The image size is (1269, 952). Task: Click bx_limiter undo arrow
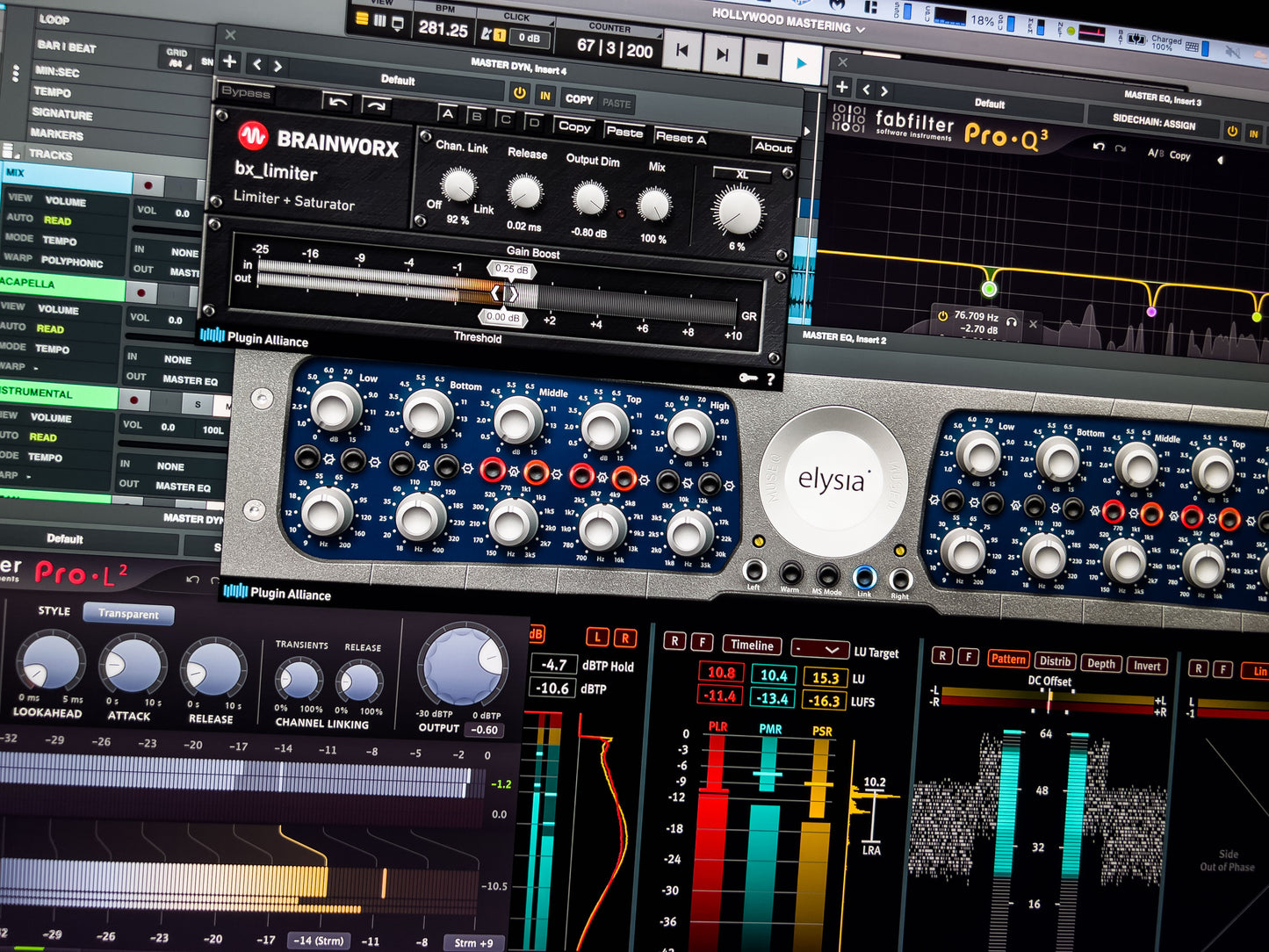[x=337, y=102]
